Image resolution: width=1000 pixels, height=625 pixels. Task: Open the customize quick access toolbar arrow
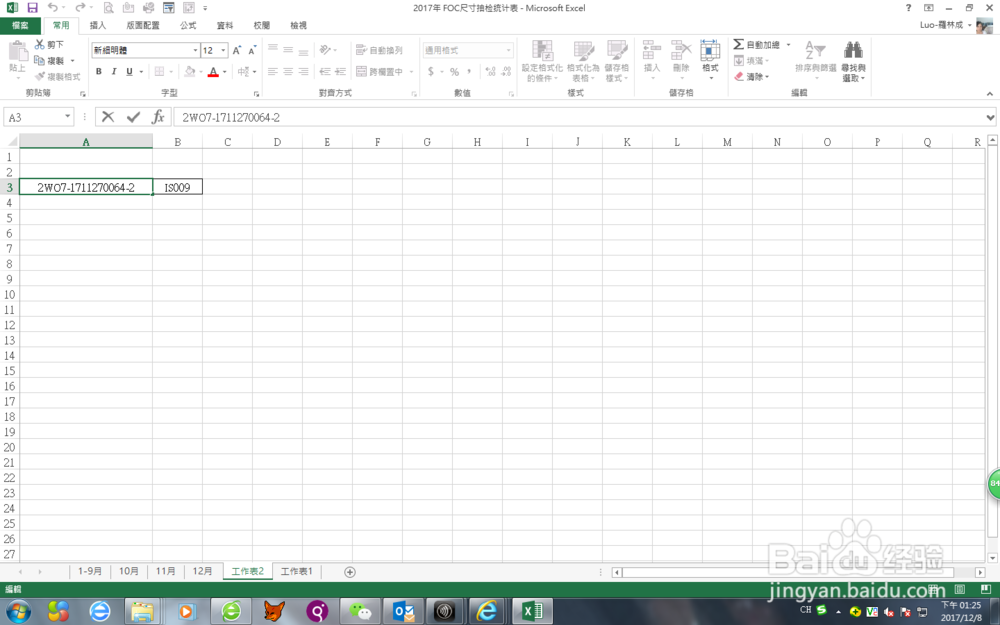[205, 8]
